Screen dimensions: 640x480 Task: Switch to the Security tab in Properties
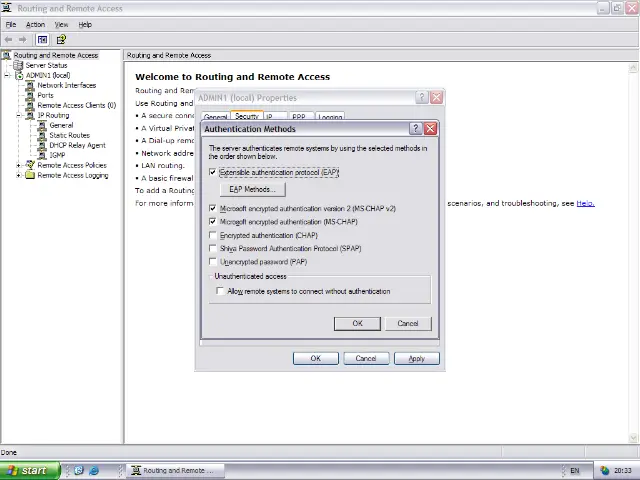247,116
